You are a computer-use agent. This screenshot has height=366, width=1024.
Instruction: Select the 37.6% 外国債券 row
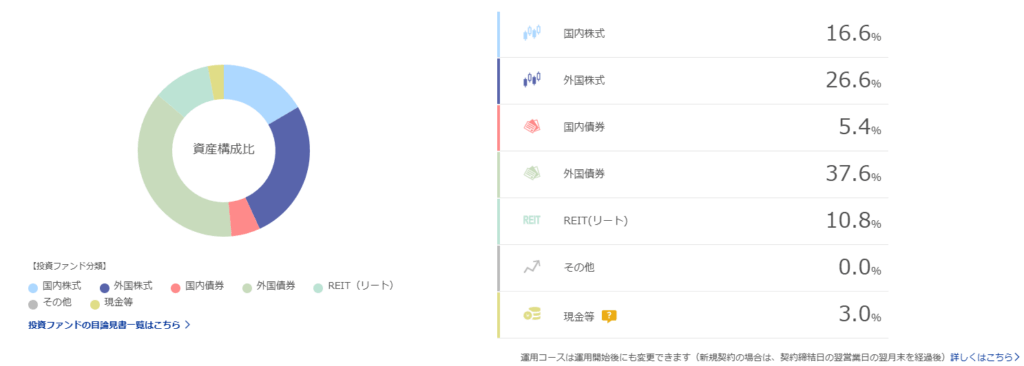coord(693,174)
